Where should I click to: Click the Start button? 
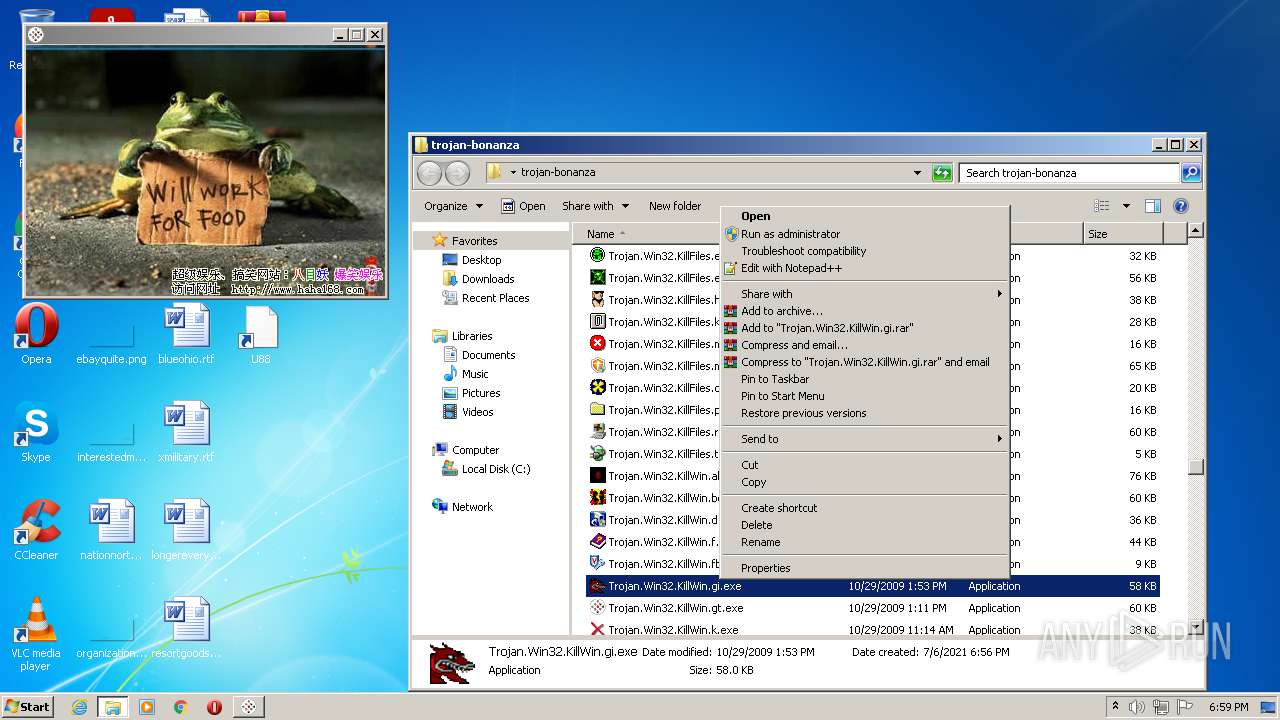pyautogui.click(x=27, y=706)
